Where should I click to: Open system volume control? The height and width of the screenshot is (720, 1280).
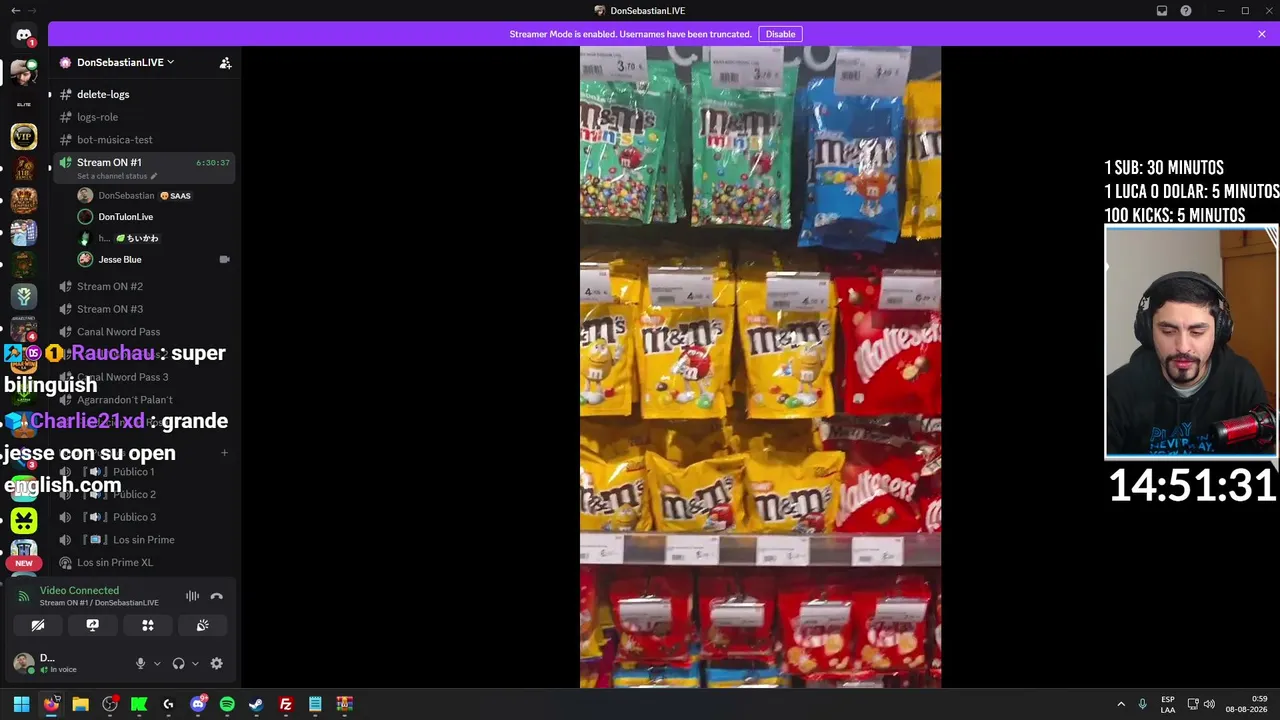[x=1209, y=704]
